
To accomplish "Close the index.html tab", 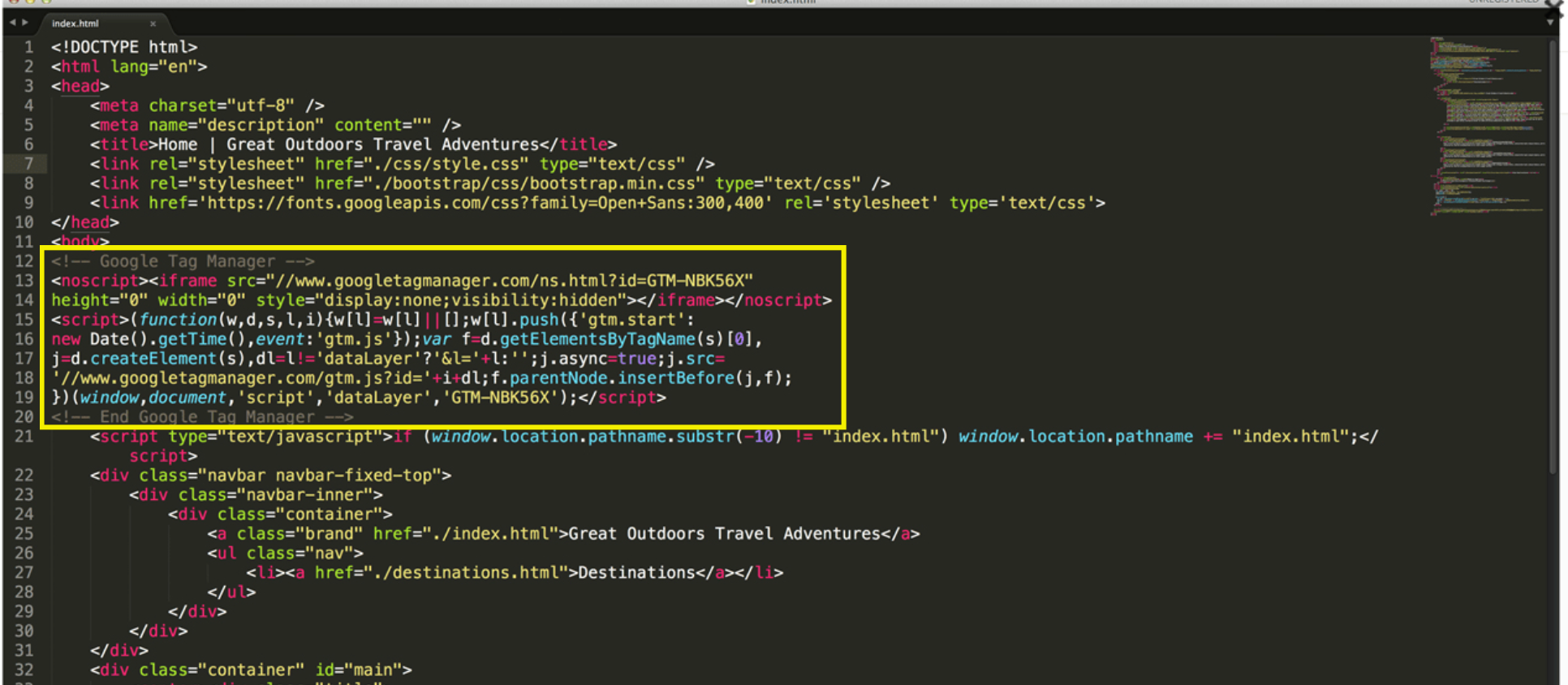I will pyautogui.click(x=153, y=24).
